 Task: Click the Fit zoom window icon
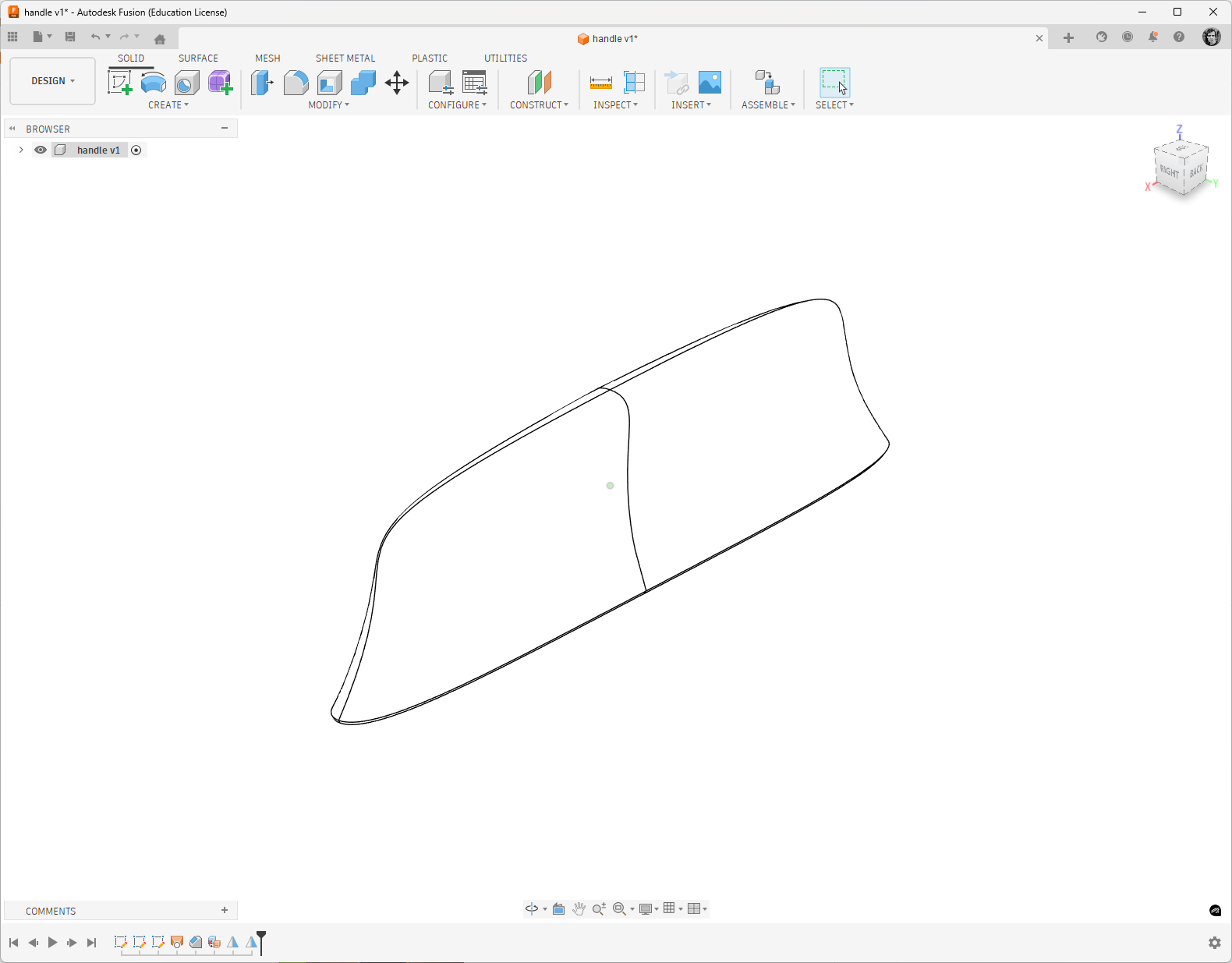point(619,908)
